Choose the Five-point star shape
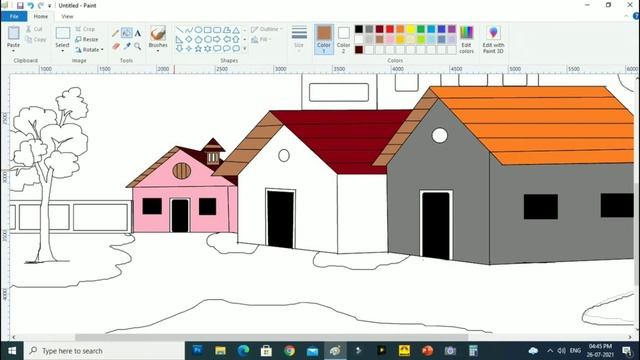Image resolution: width=640 pixels, height=360 pixels. [x=198, y=49]
